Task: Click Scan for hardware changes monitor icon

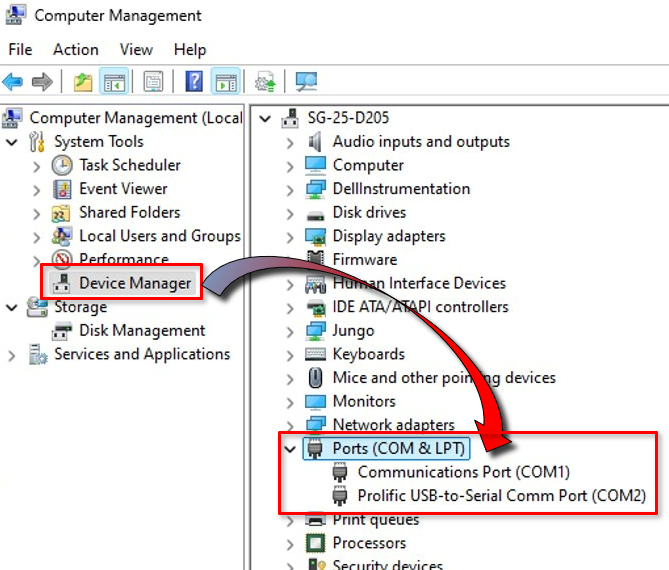Action: 306,81
